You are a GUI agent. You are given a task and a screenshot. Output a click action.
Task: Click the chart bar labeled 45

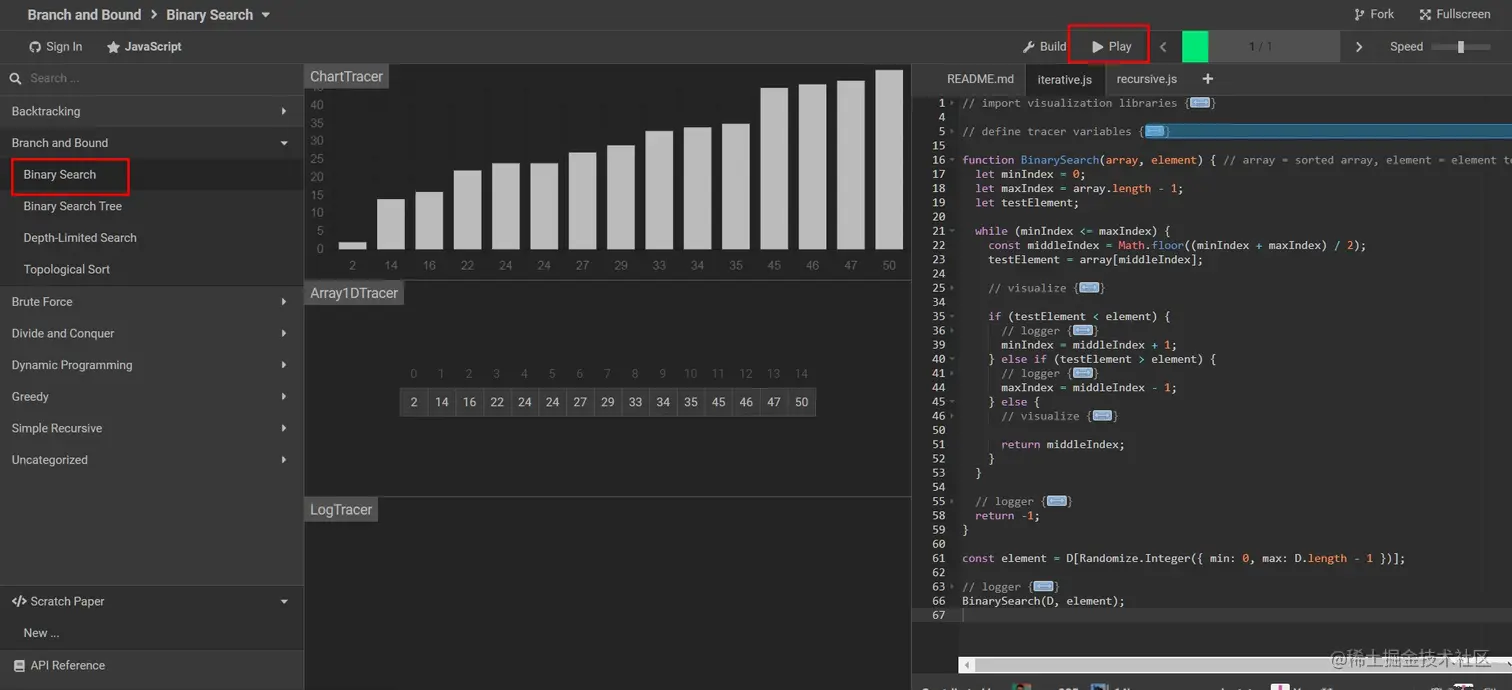774,168
